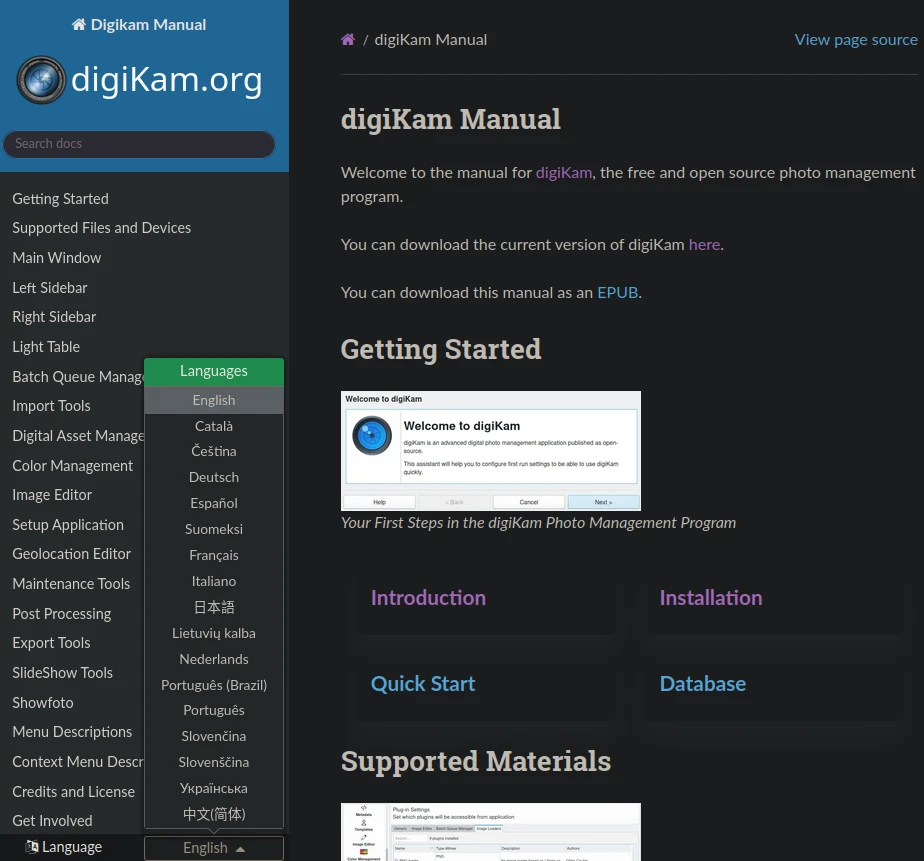Select 中文(简体) from the Languages list
Viewport: 924px width, 861px height.
pos(213,814)
